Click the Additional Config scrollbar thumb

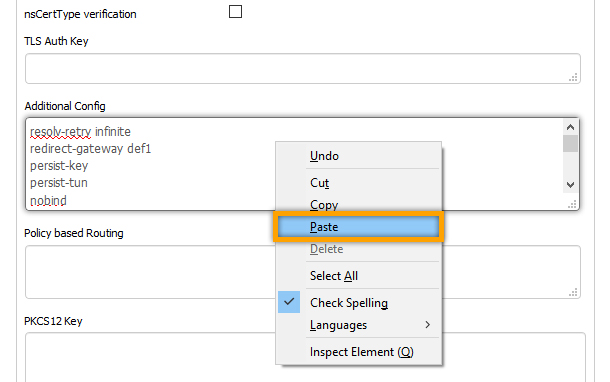tap(570, 144)
